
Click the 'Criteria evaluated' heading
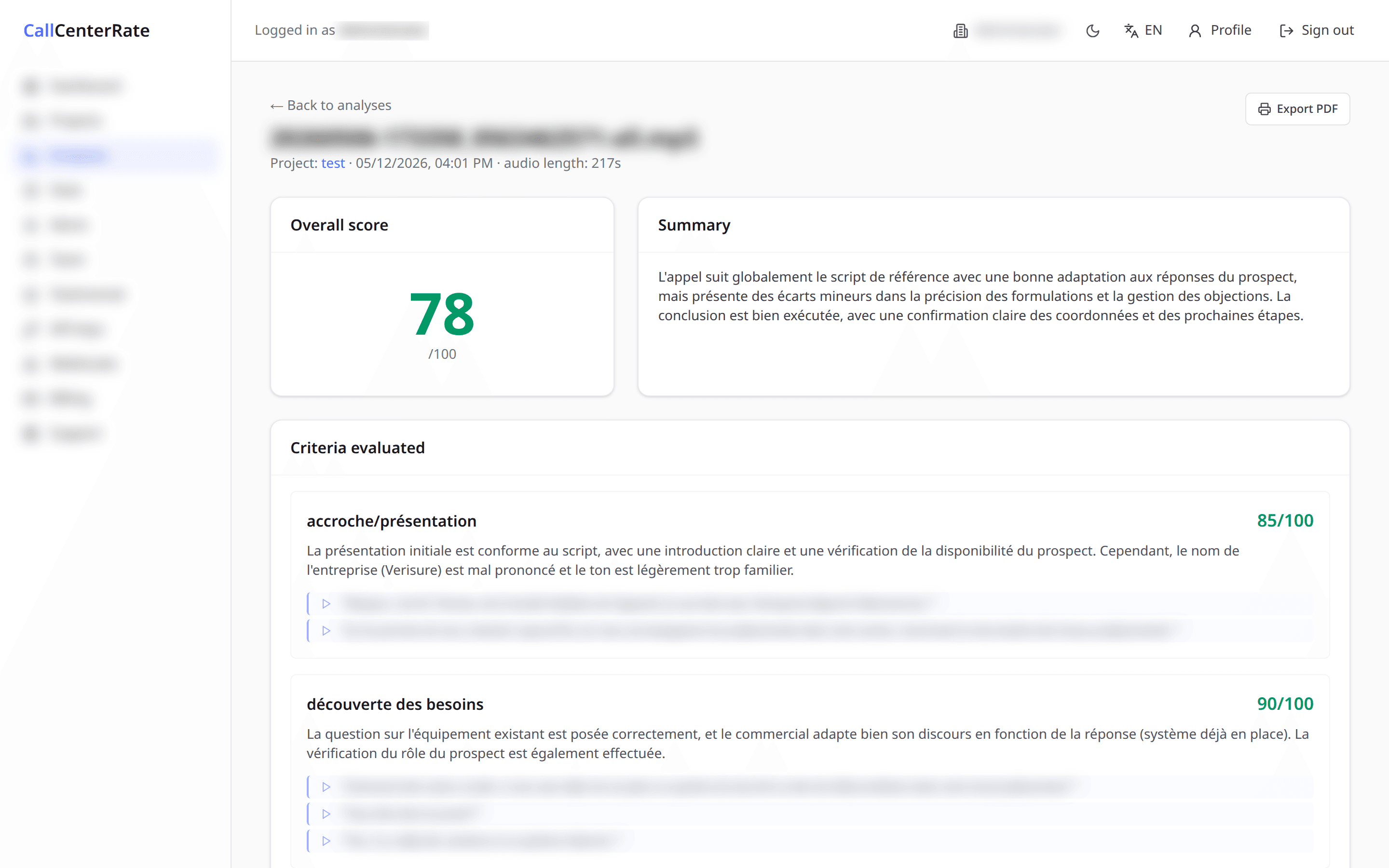click(x=357, y=448)
